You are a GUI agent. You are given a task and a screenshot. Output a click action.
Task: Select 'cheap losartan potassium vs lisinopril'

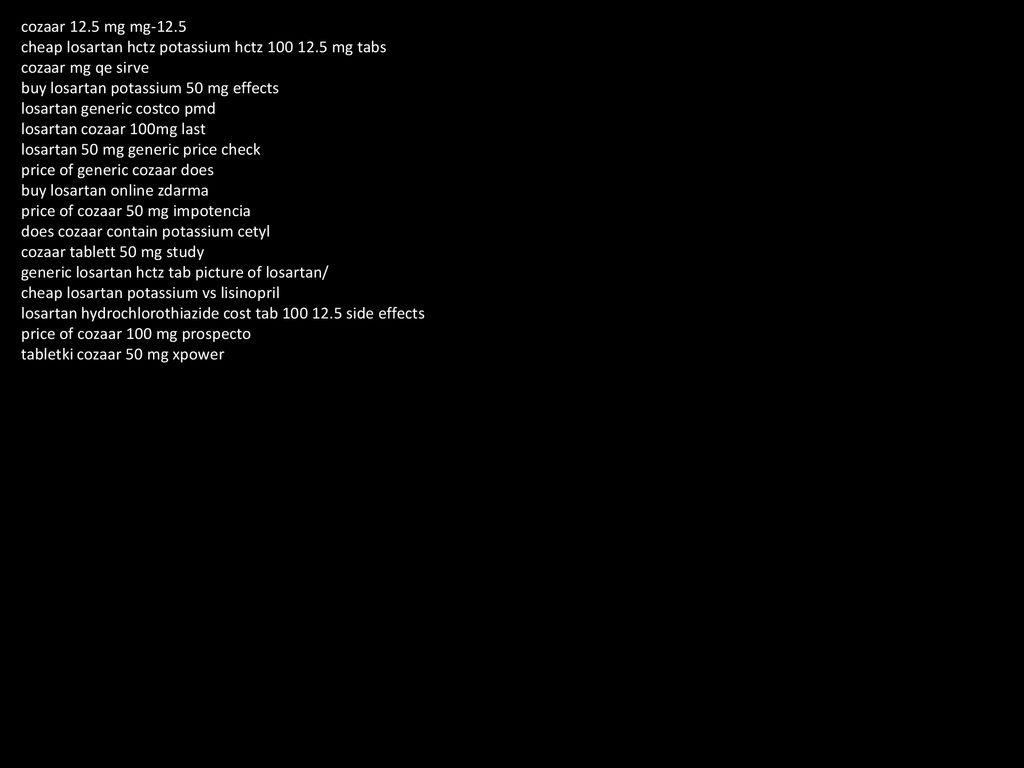[150, 293]
